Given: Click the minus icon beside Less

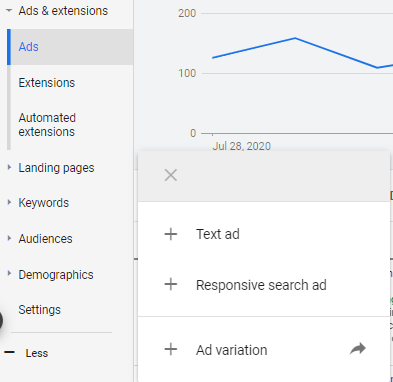Looking at the screenshot, I should (10, 352).
